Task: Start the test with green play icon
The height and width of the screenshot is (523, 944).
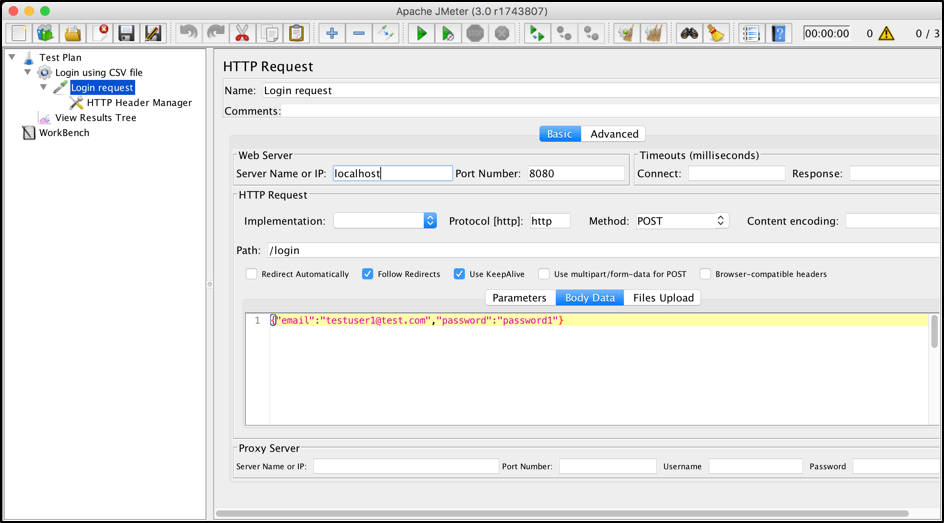Action: (x=421, y=33)
